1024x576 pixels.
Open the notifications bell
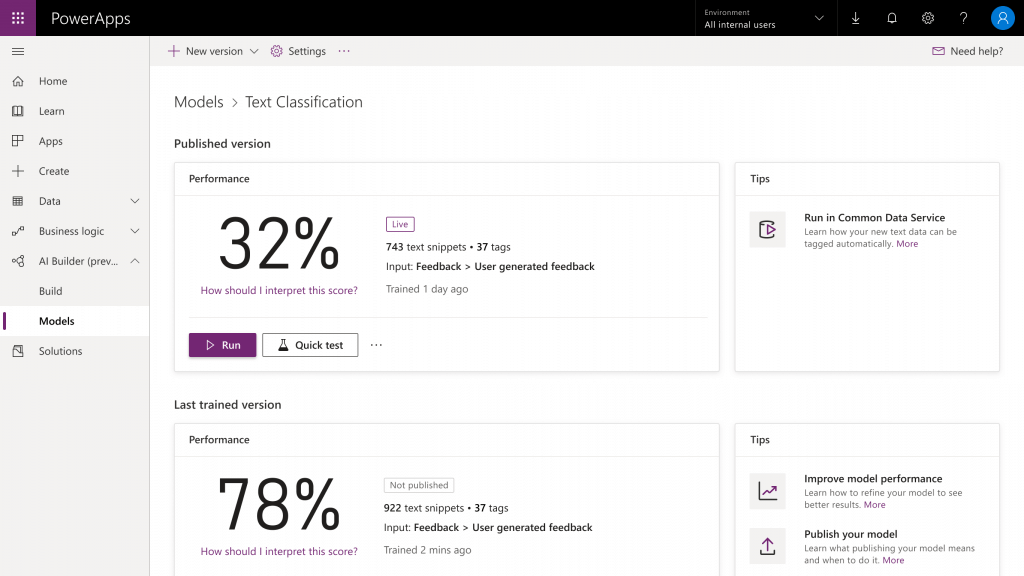[x=891, y=18]
